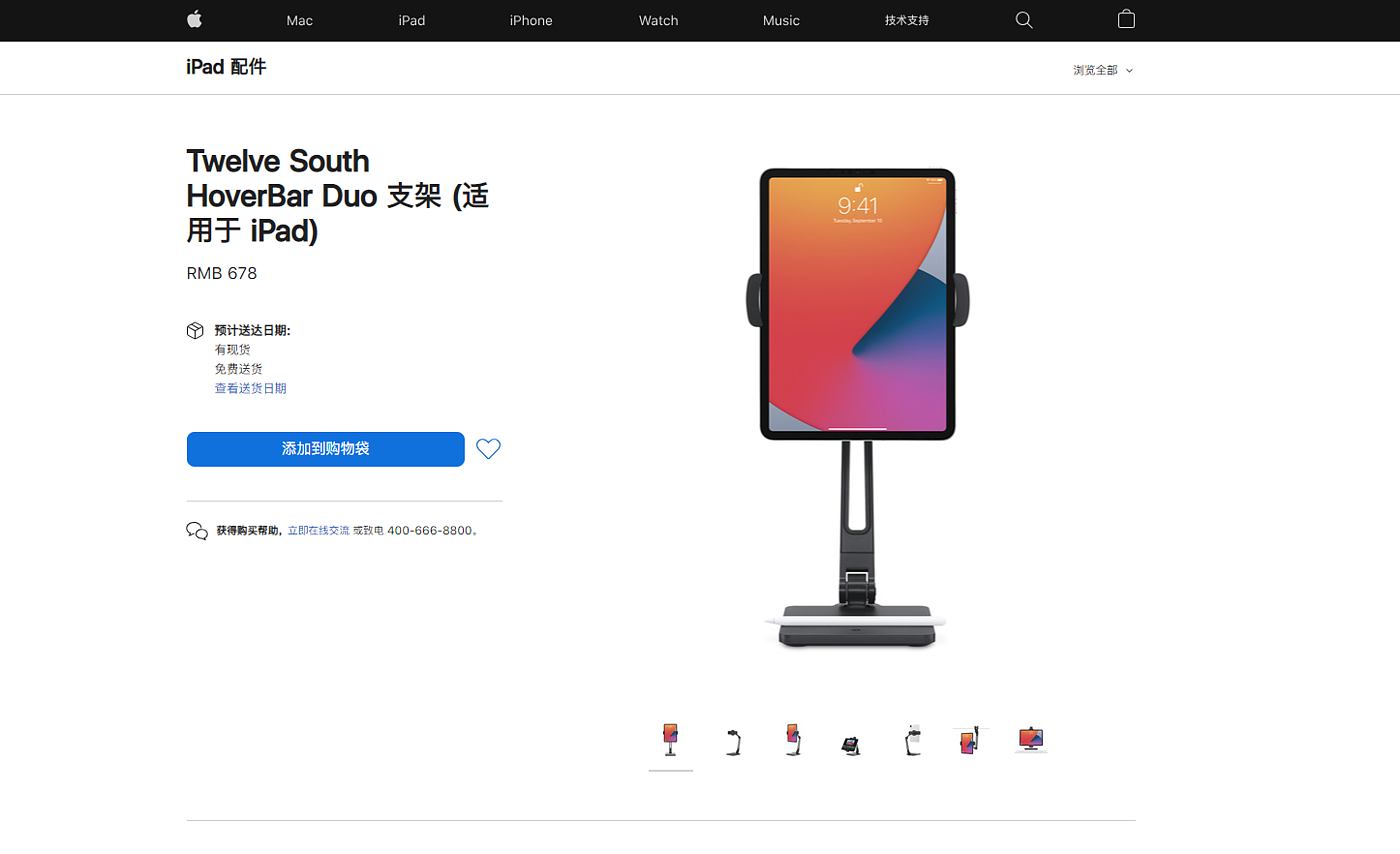Select the last product thumbnail with iMac

(x=1030, y=739)
